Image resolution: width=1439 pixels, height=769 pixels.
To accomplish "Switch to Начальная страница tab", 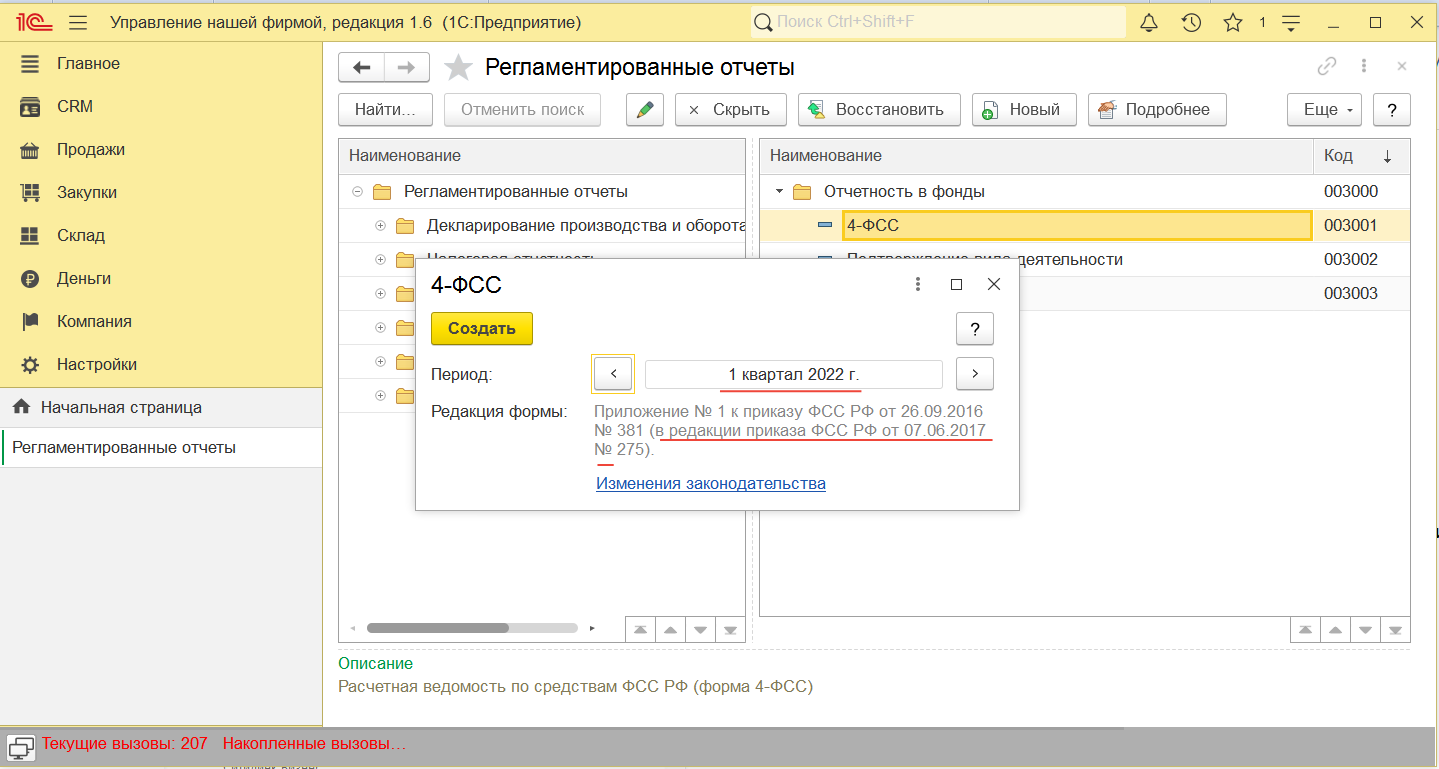I will (x=161, y=408).
